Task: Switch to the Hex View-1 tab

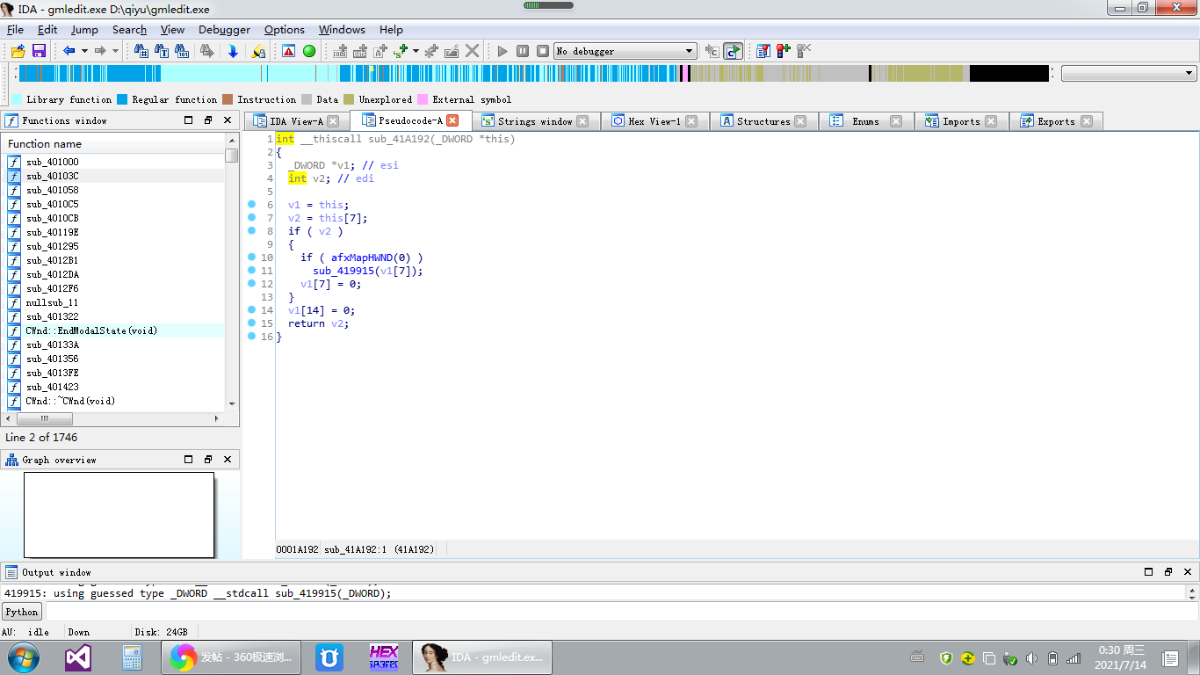Action: (x=654, y=121)
